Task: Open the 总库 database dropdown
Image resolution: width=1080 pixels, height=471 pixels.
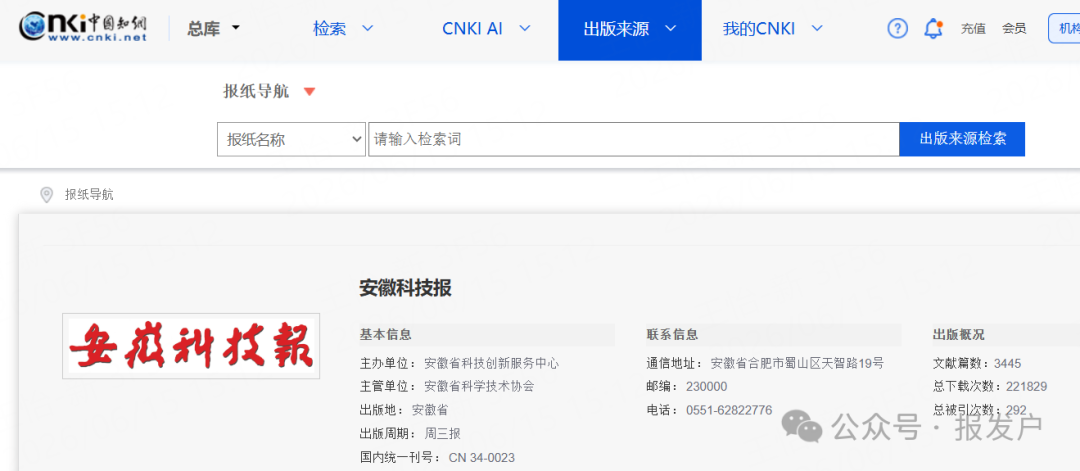Action: pyautogui.click(x=214, y=28)
